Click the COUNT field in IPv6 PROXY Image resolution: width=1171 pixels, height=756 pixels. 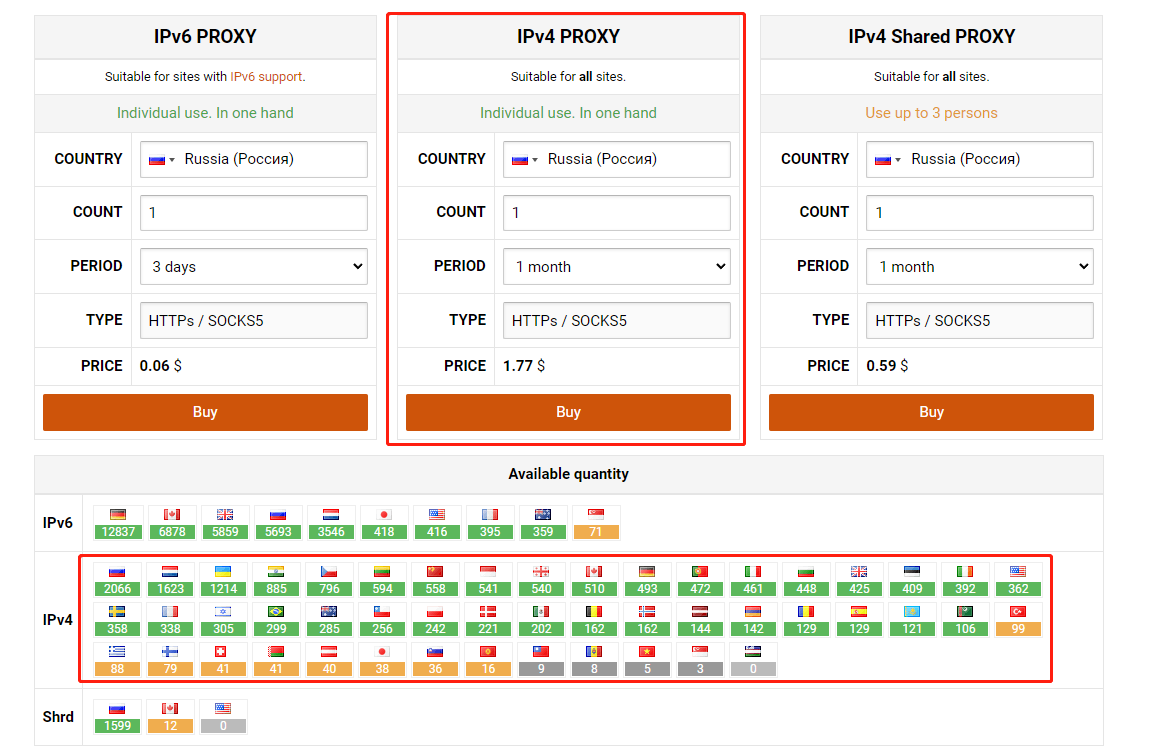[x=254, y=213]
